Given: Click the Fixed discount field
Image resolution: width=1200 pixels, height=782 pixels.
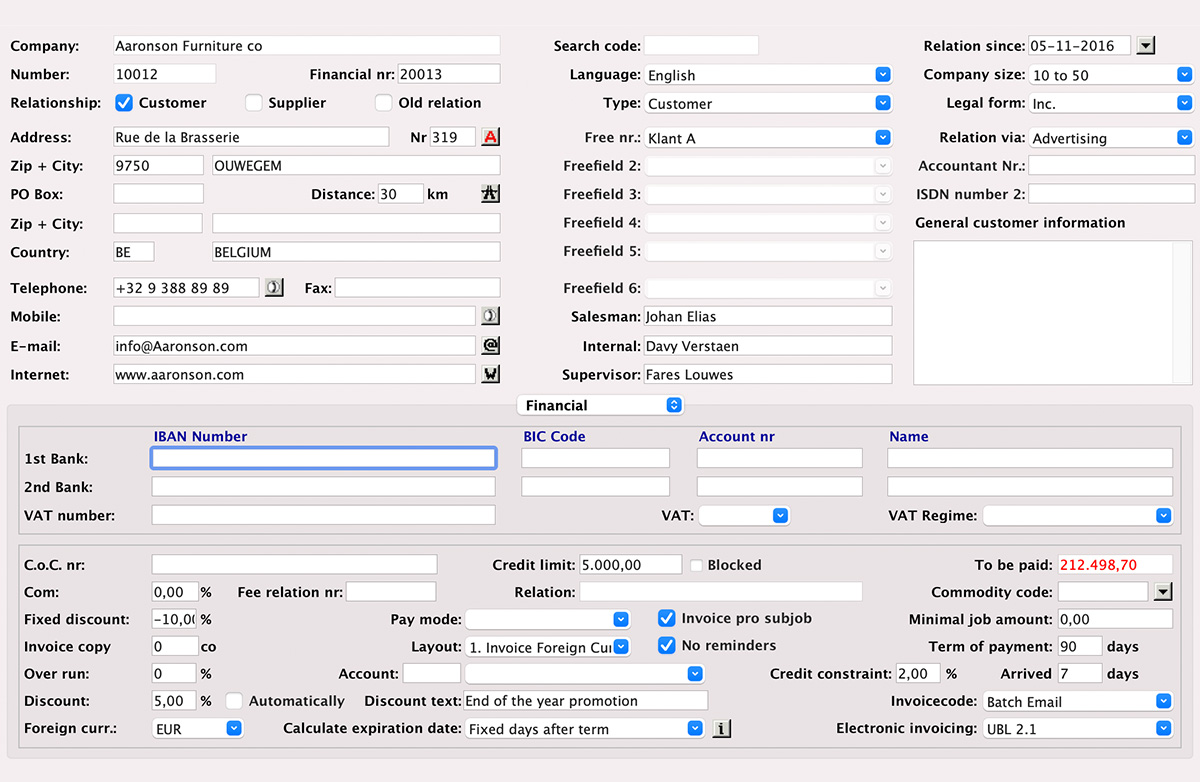Looking at the screenshot, I should click(x=174, y=619).
